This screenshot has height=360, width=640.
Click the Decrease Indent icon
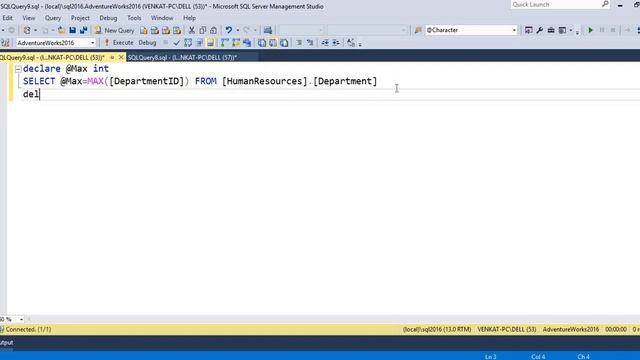[x=325, y=43]
